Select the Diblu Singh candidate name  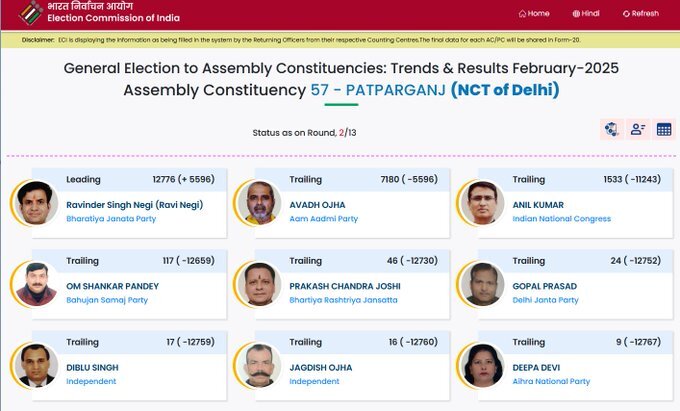(x=92, y=368)
